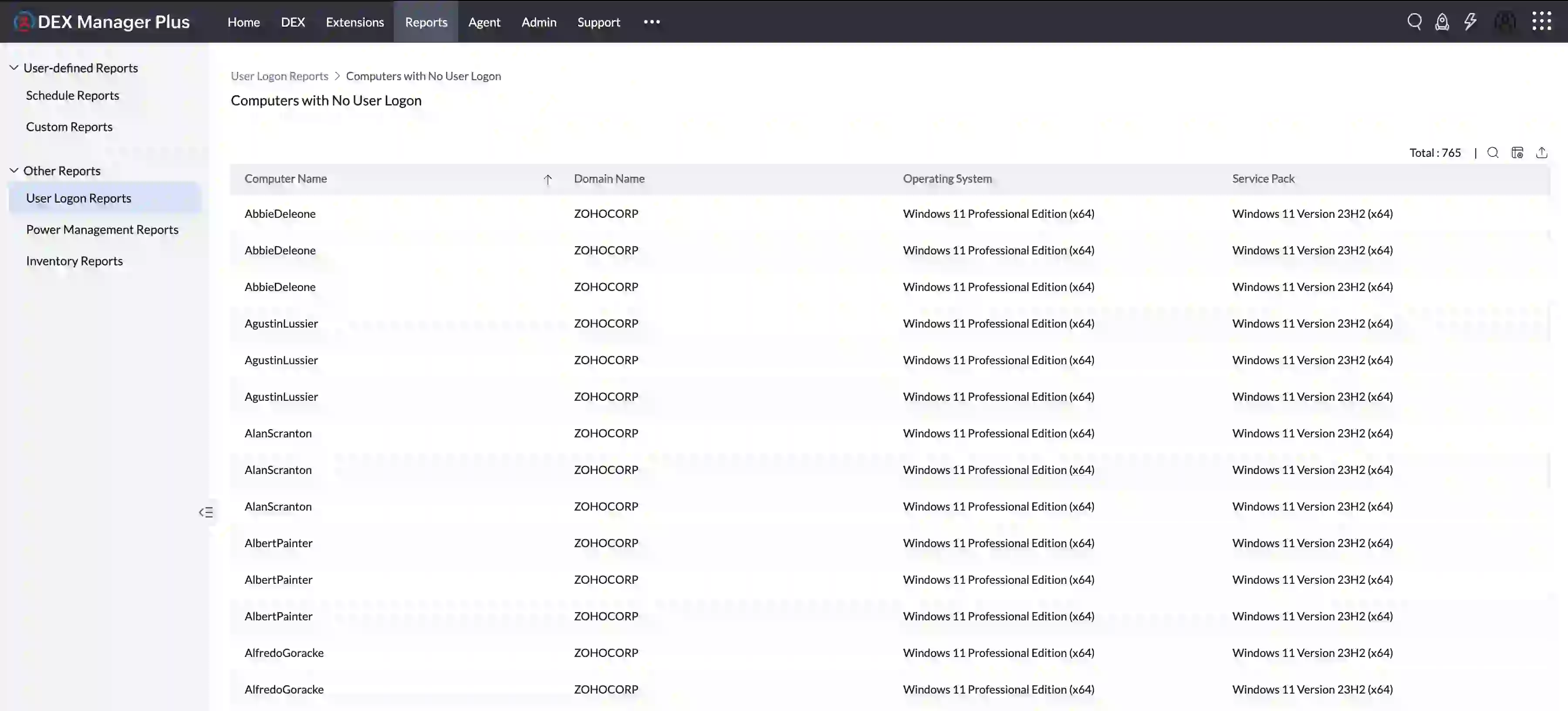Screen dimensions: 1568x711
Task: Open the Support tab
Action: (x=599, y=22)
